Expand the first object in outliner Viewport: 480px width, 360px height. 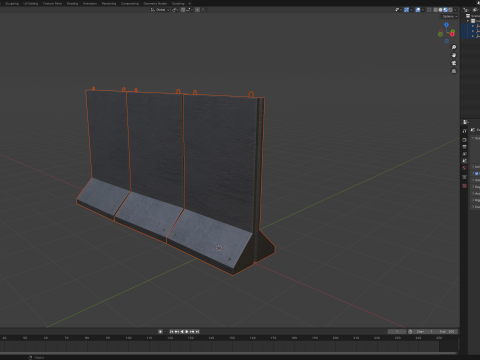[473, 26]
